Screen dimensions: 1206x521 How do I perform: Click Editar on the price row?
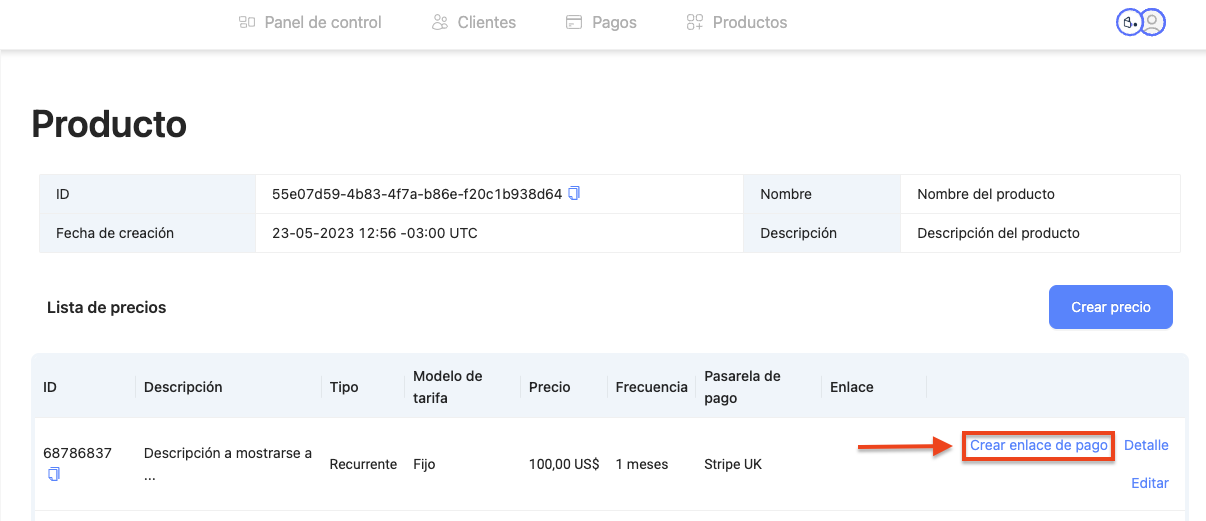point(1149,482)
